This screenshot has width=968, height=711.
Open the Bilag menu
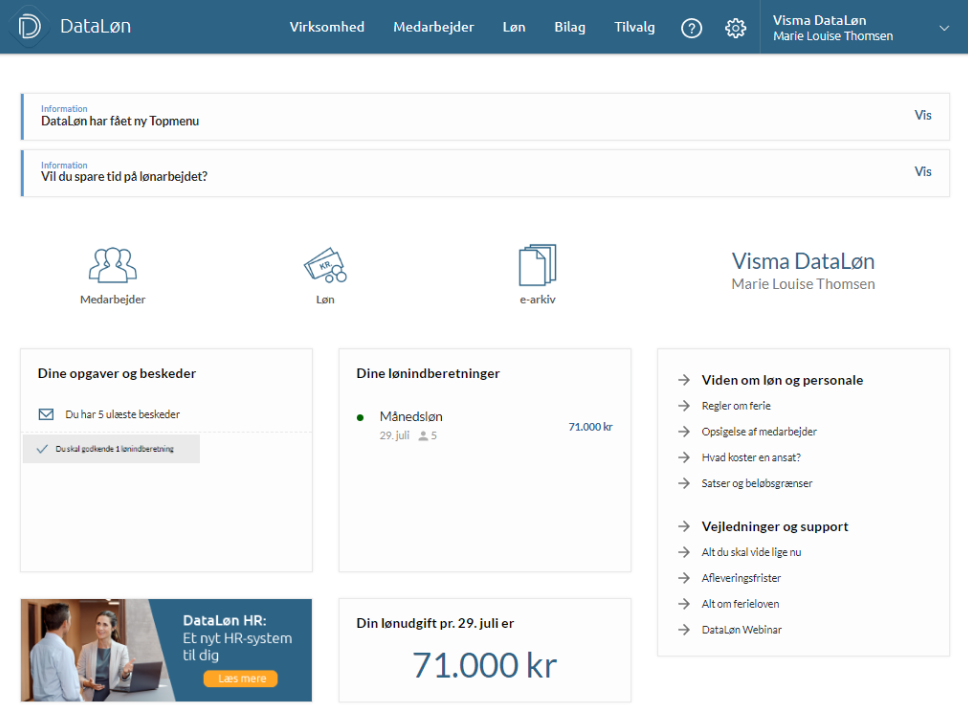[x=570, y=27]
